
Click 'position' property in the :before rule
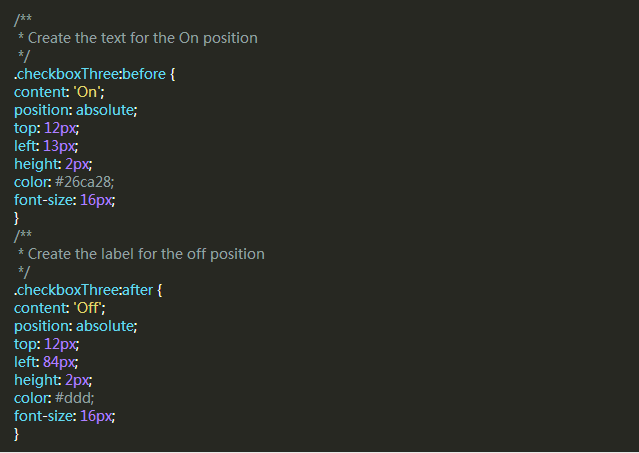tap(42, 110)
